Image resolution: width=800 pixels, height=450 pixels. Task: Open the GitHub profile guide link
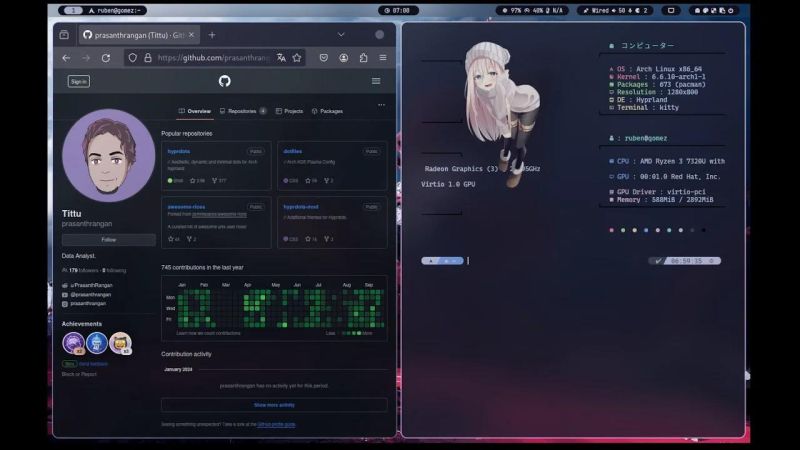click(x=276, y=424)
